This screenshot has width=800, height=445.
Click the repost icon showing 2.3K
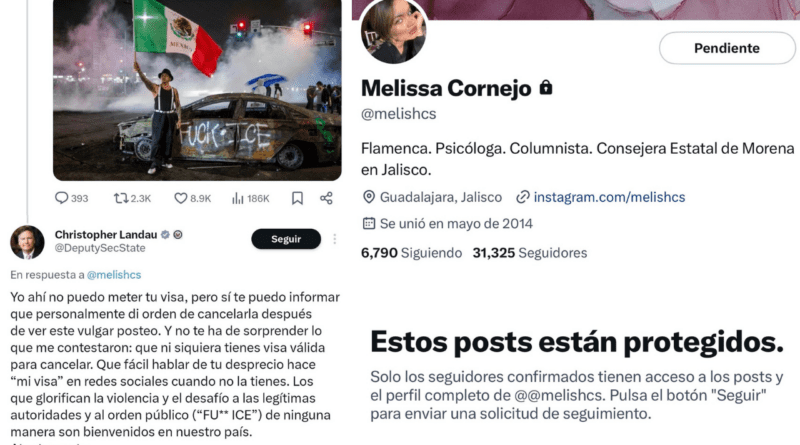120,198
